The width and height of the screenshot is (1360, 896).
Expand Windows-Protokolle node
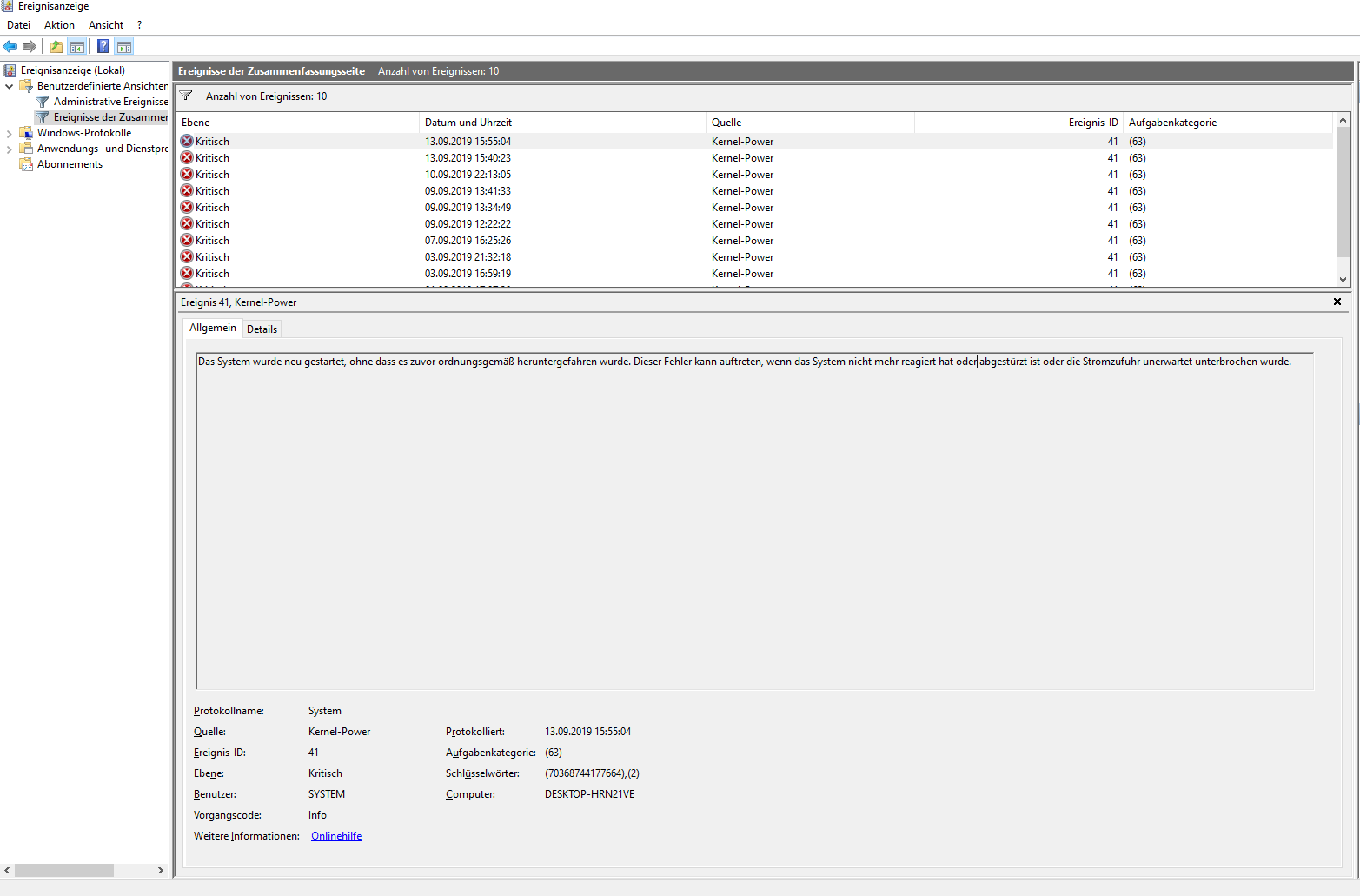tap(10, 134)
